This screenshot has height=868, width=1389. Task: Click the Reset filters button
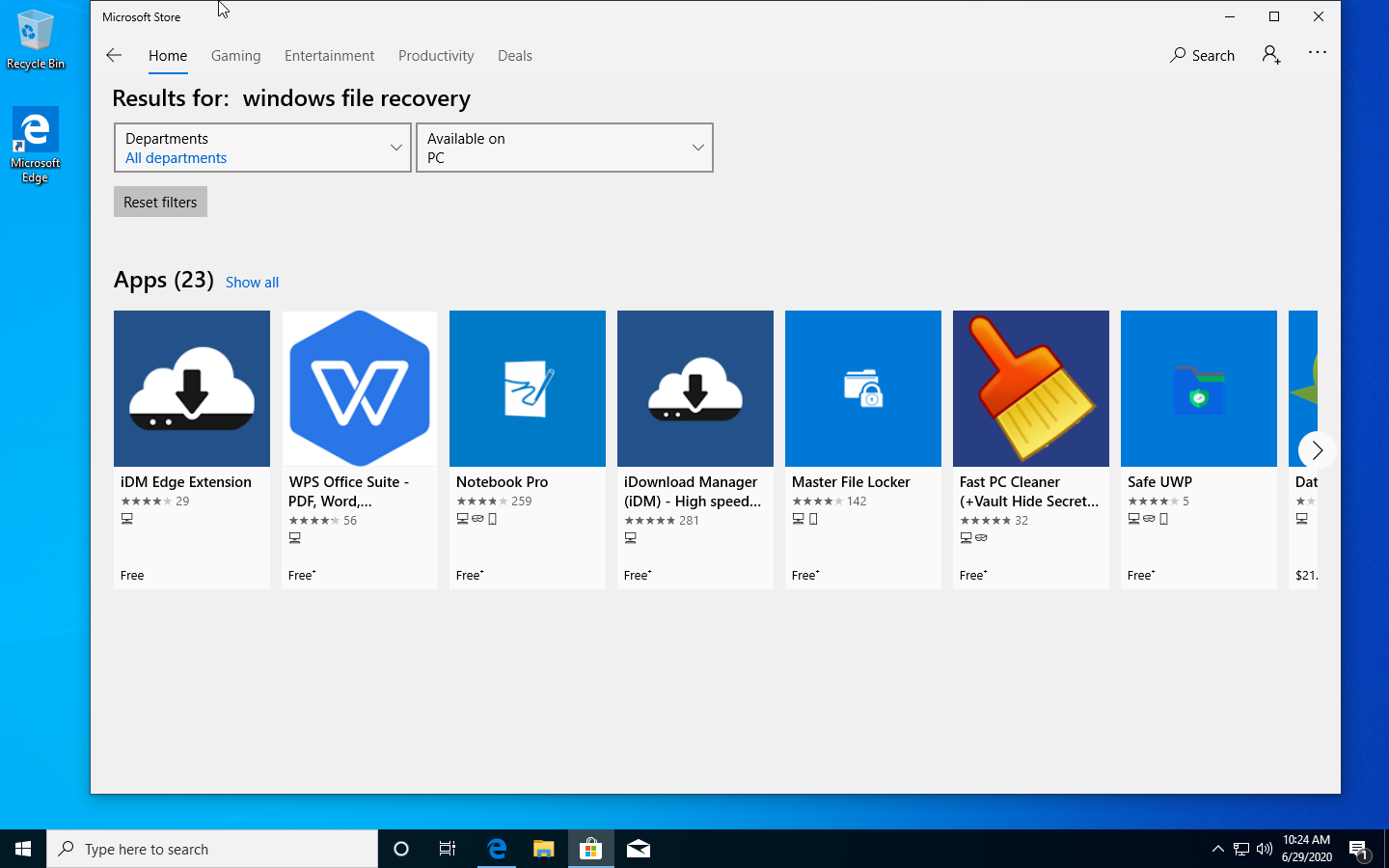click(x=160, y=202)
